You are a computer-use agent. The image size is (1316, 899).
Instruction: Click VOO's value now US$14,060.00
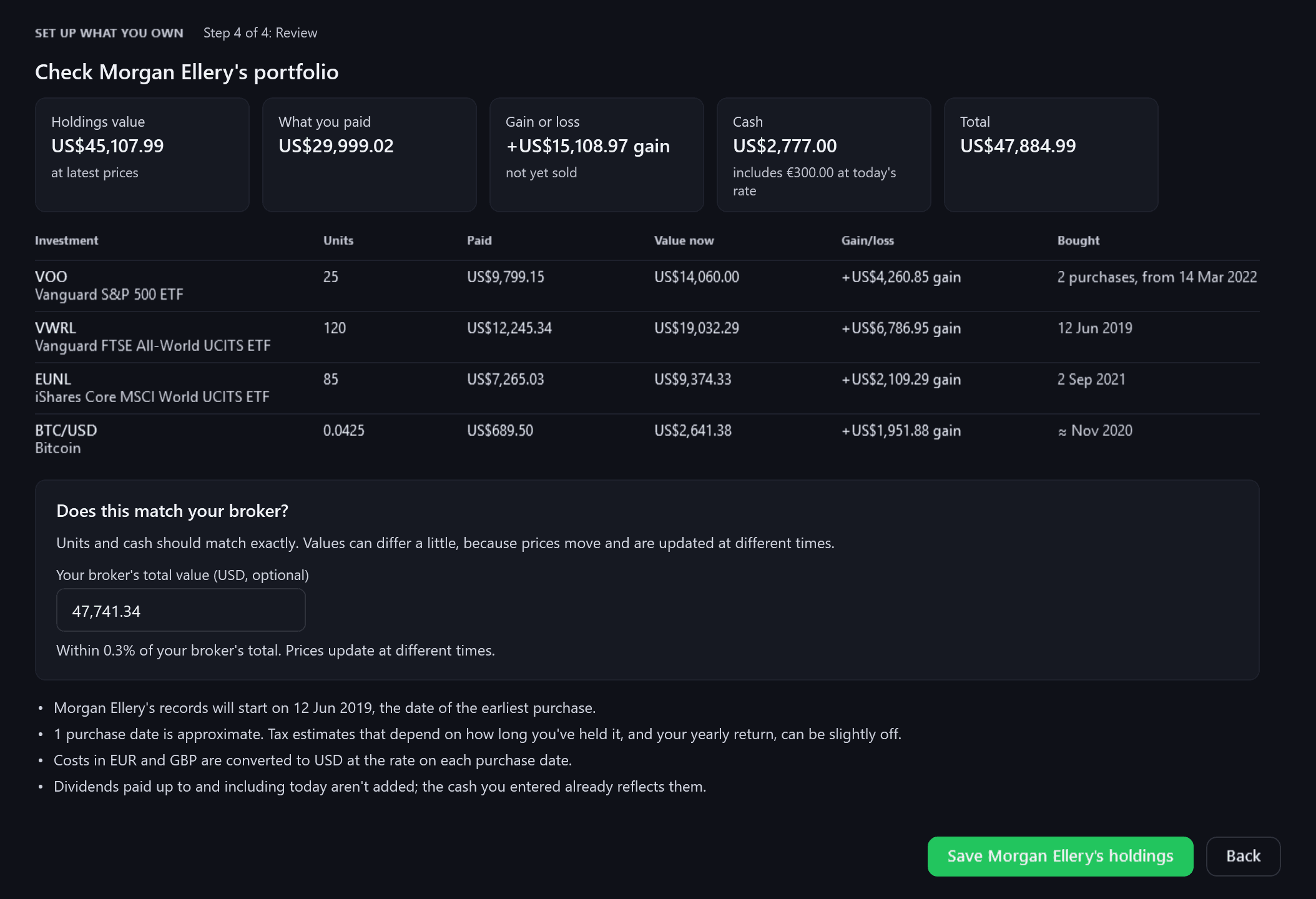697,277
